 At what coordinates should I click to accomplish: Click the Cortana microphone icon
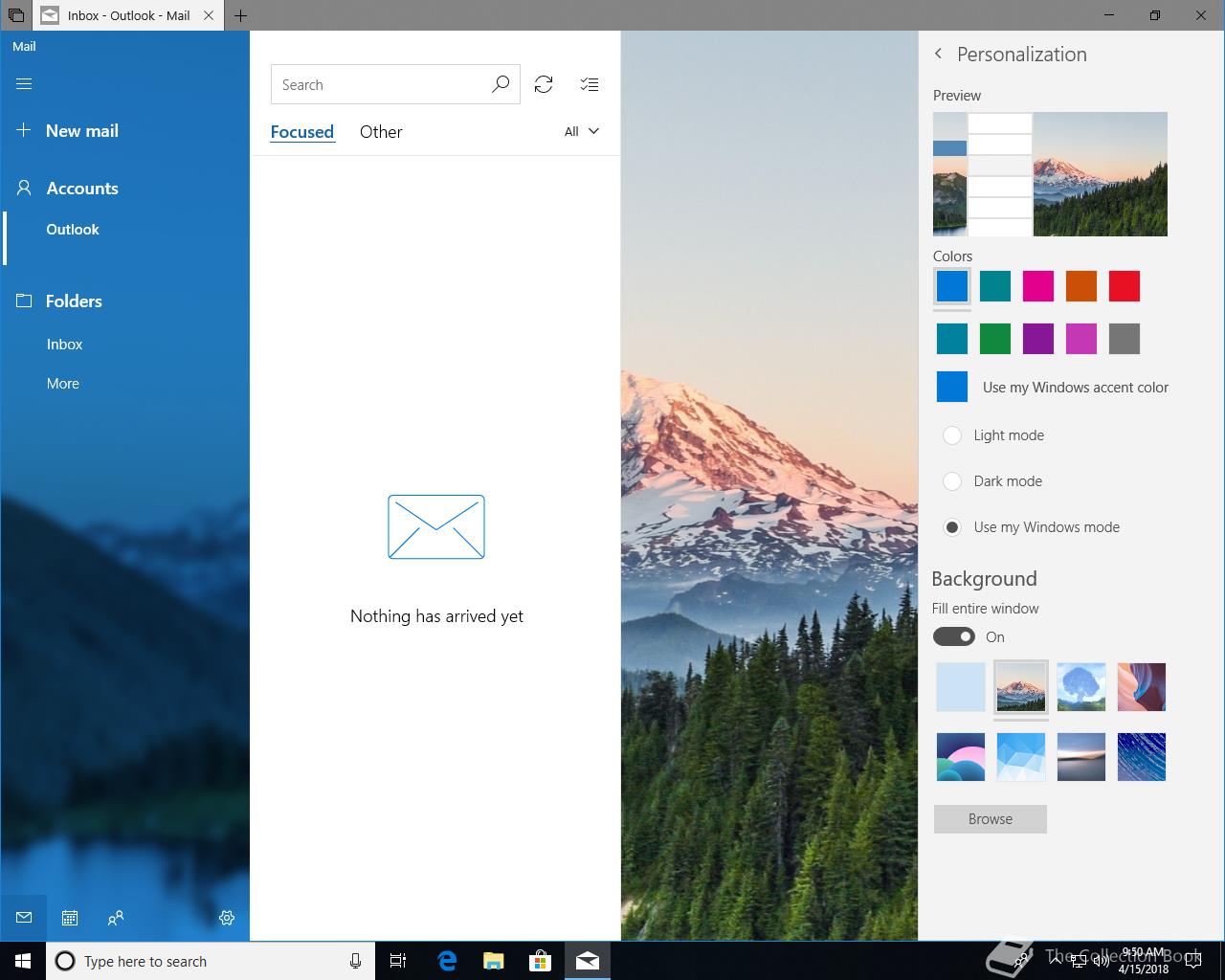[355, 961]
